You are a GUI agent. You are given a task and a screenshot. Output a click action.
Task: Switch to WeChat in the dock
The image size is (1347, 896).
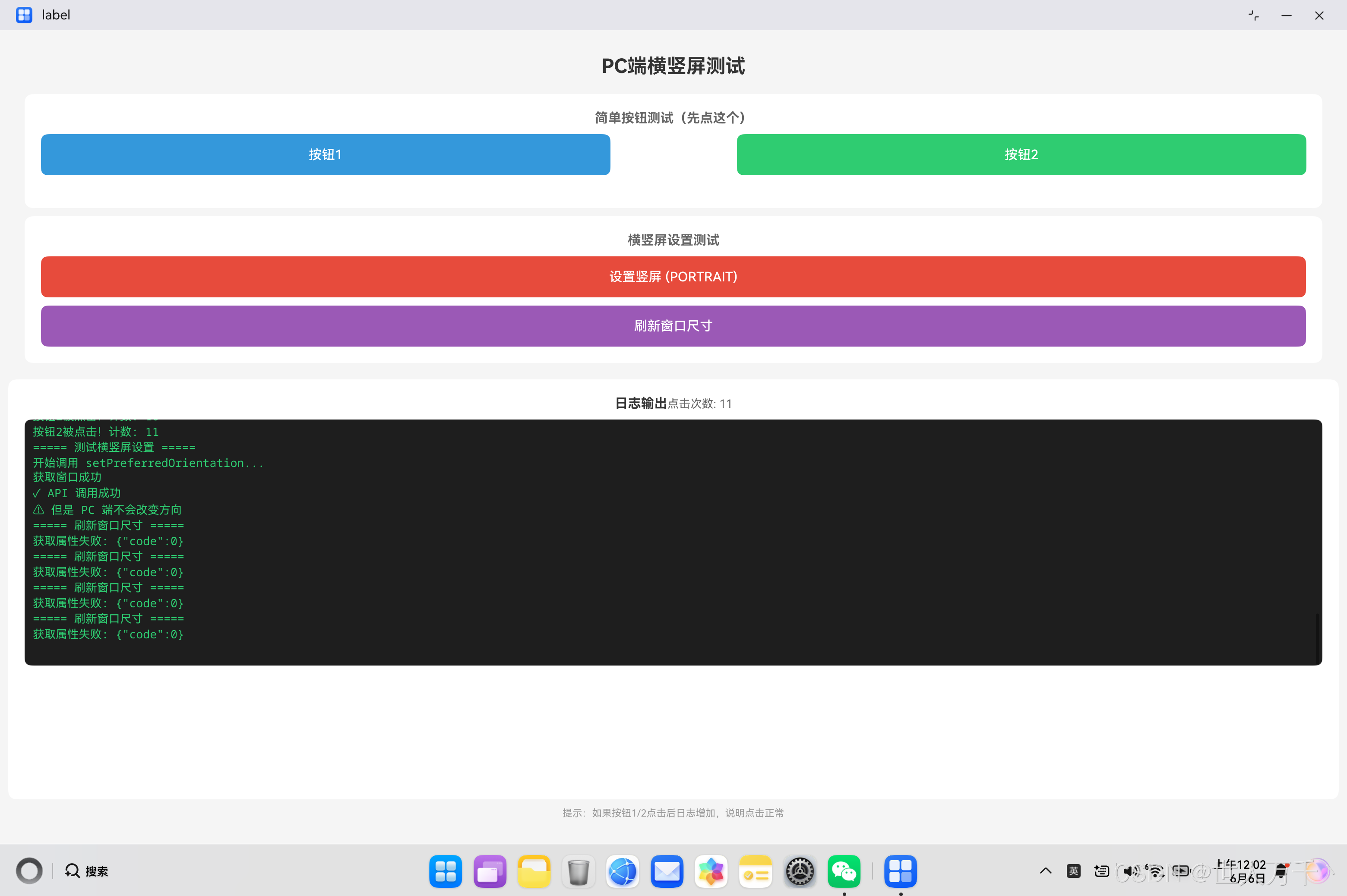click(x=844, y=871)
